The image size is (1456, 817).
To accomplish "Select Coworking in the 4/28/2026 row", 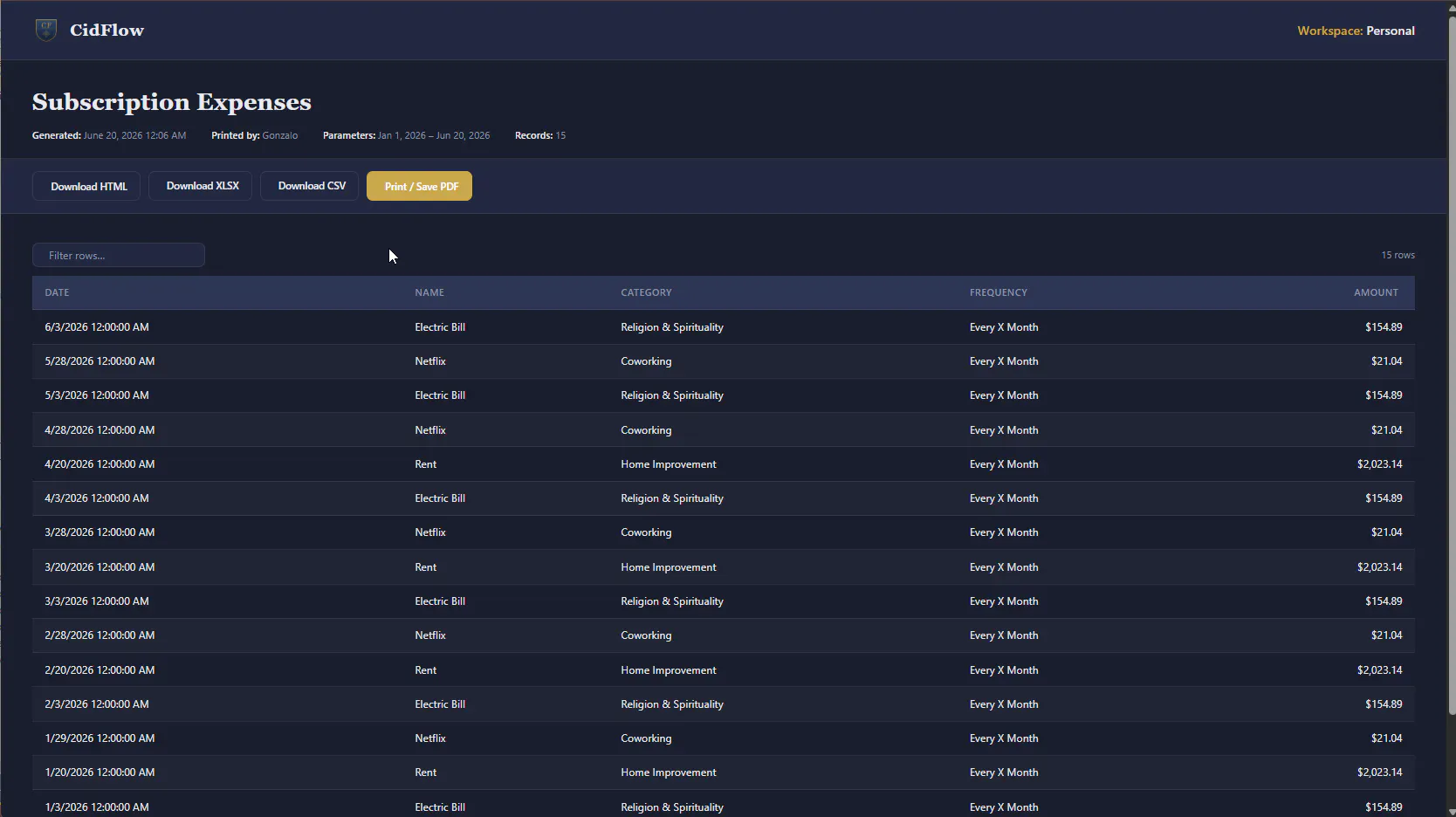I will (646, 430).
